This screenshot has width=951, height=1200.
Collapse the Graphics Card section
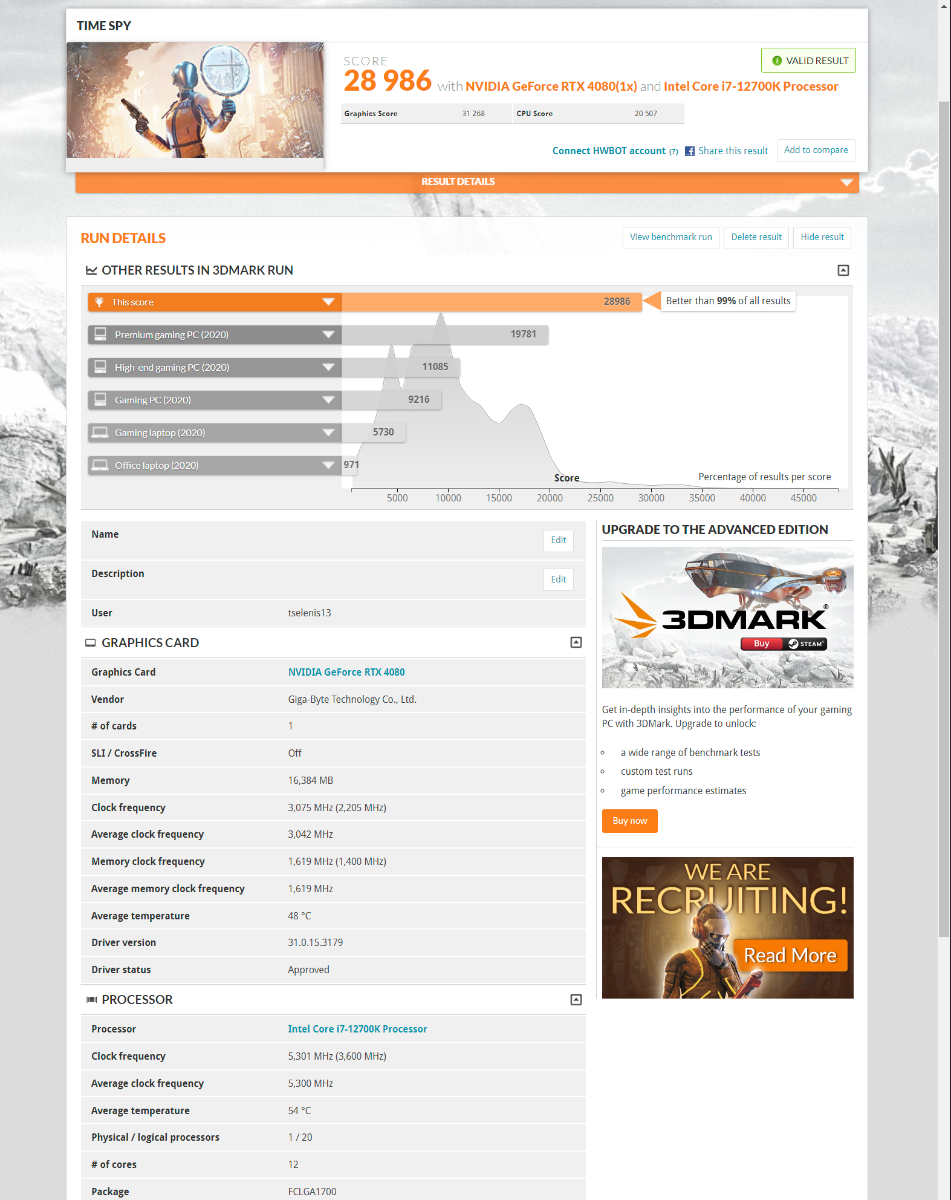pyautogui.click(x=576, y=643)
